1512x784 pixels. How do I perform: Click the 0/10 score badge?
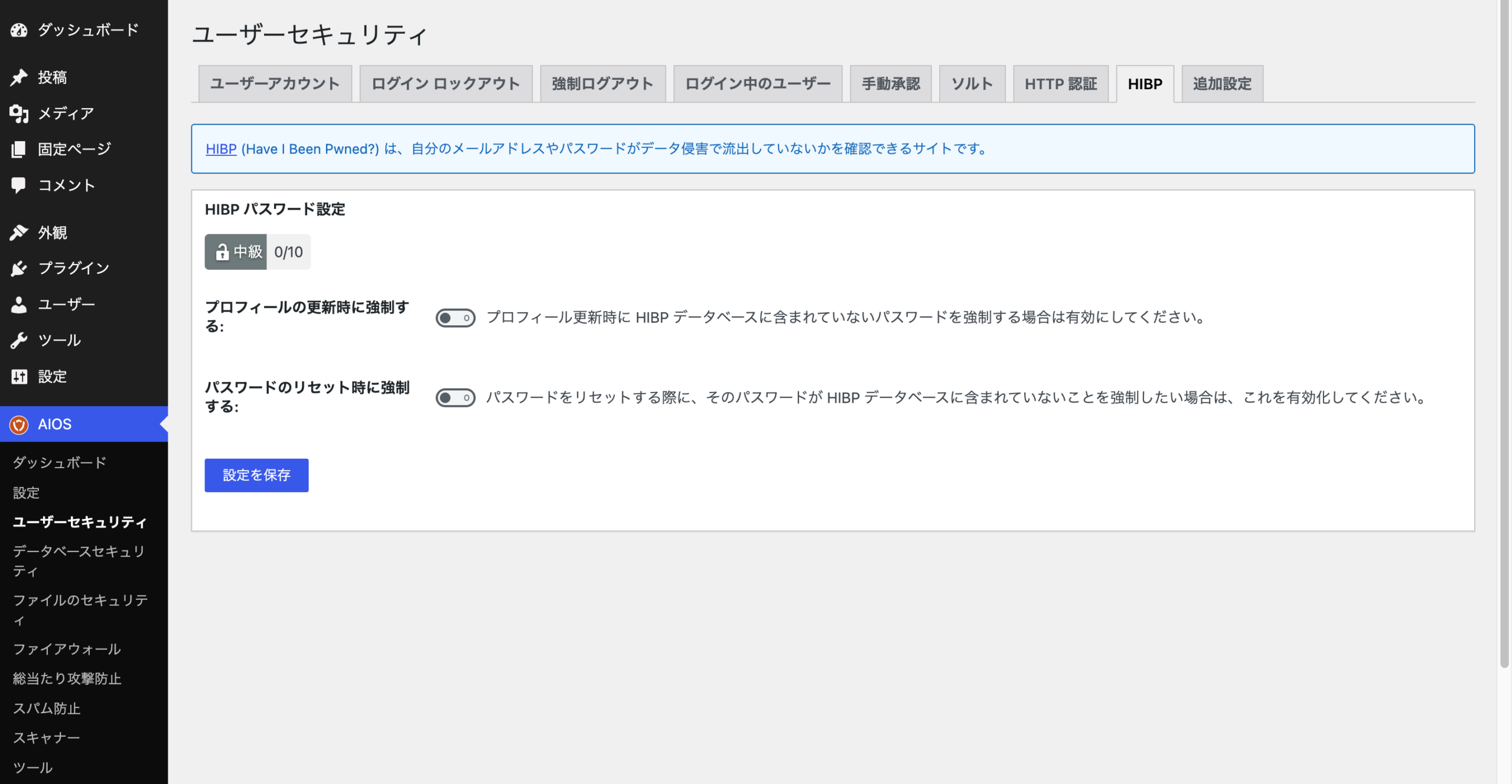point(288,252)
